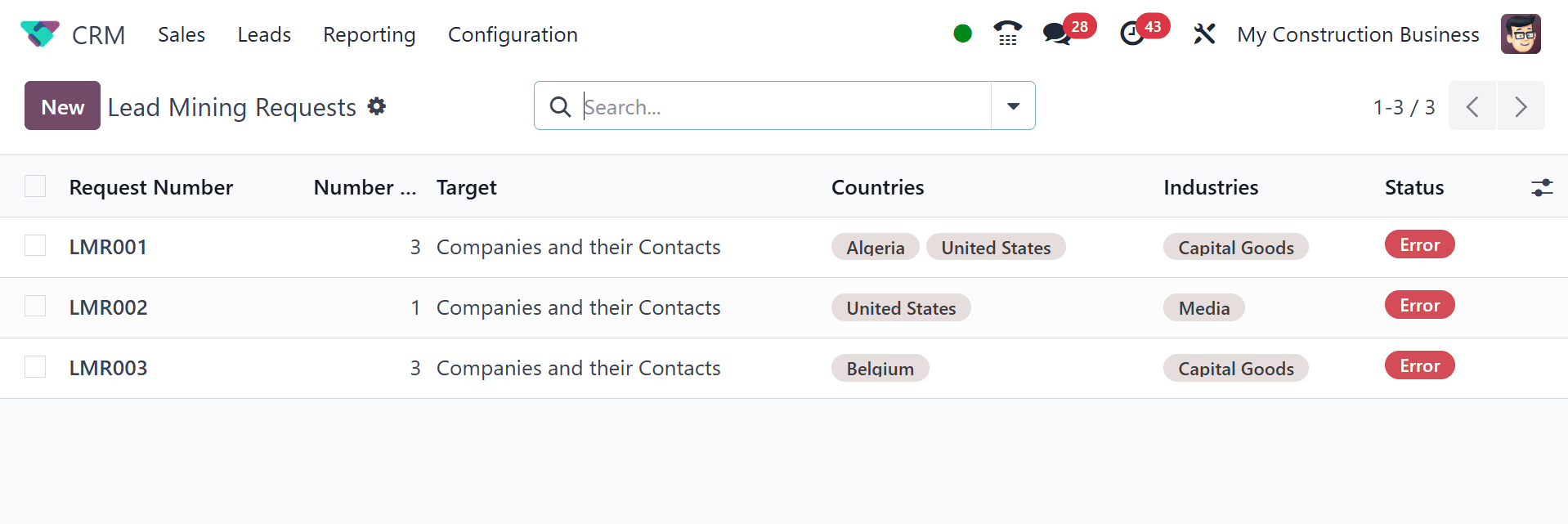This screenshot has width=1568, height=524.
Task: Open the Configuration menu
Action: tap(513, 34)
